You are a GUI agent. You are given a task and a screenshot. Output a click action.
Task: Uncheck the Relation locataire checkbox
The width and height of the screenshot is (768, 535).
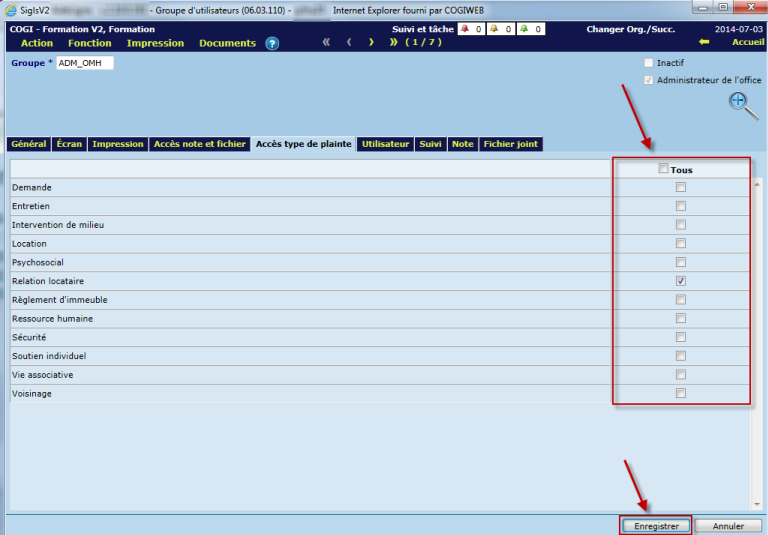pos(681,281)
